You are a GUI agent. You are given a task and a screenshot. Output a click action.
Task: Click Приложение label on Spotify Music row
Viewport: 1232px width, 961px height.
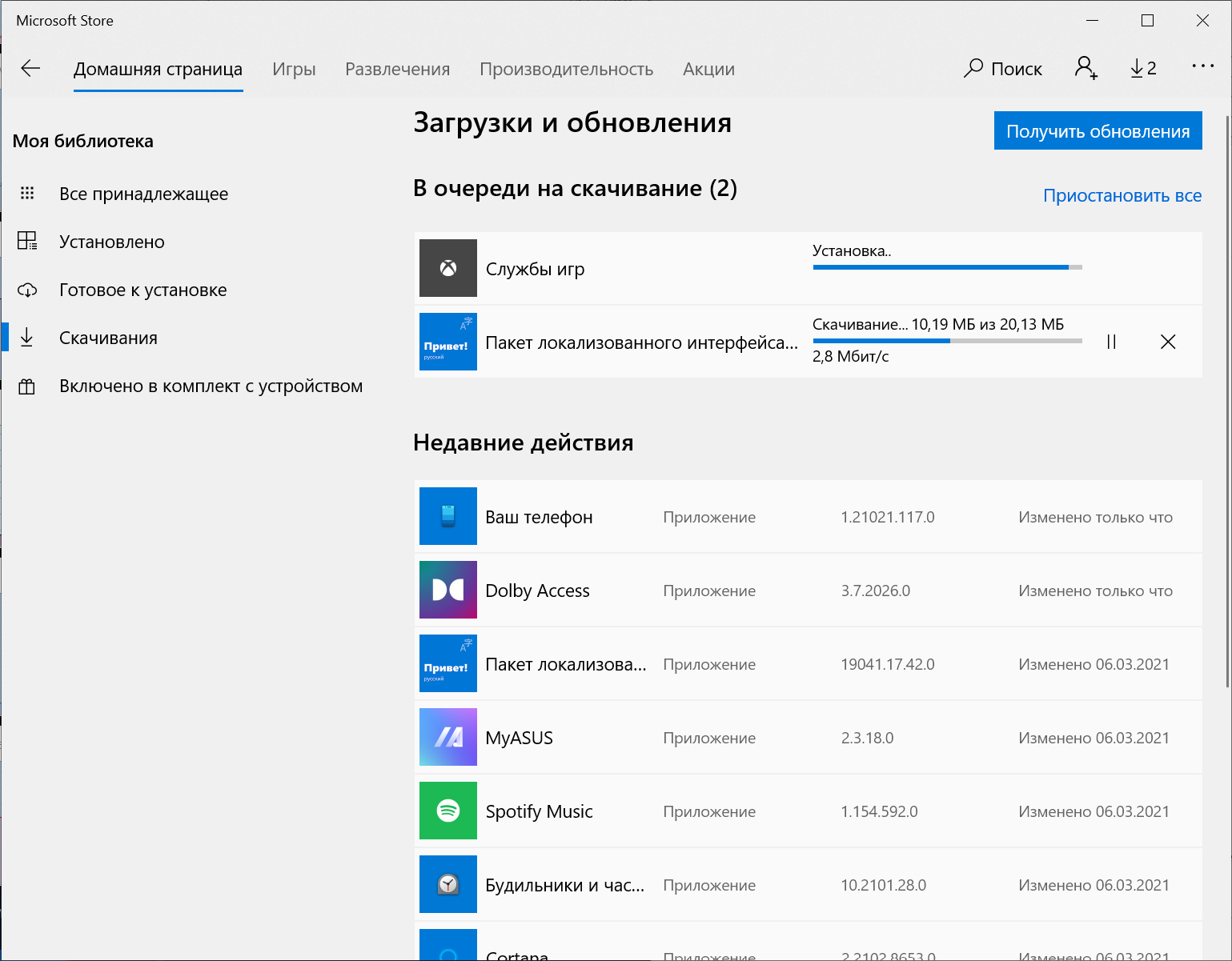(709, 811)
